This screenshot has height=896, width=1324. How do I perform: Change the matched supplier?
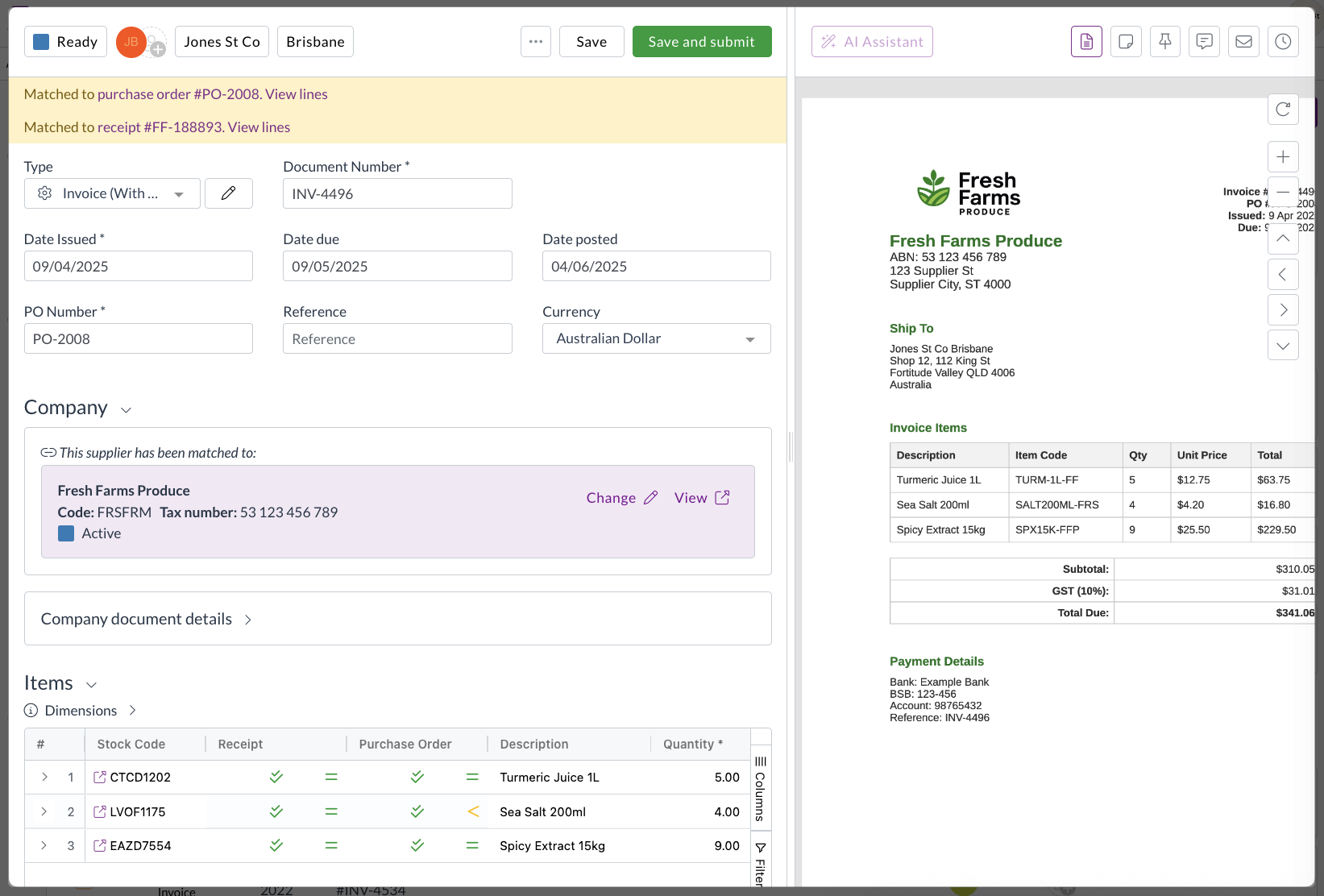tap(622, 498)
